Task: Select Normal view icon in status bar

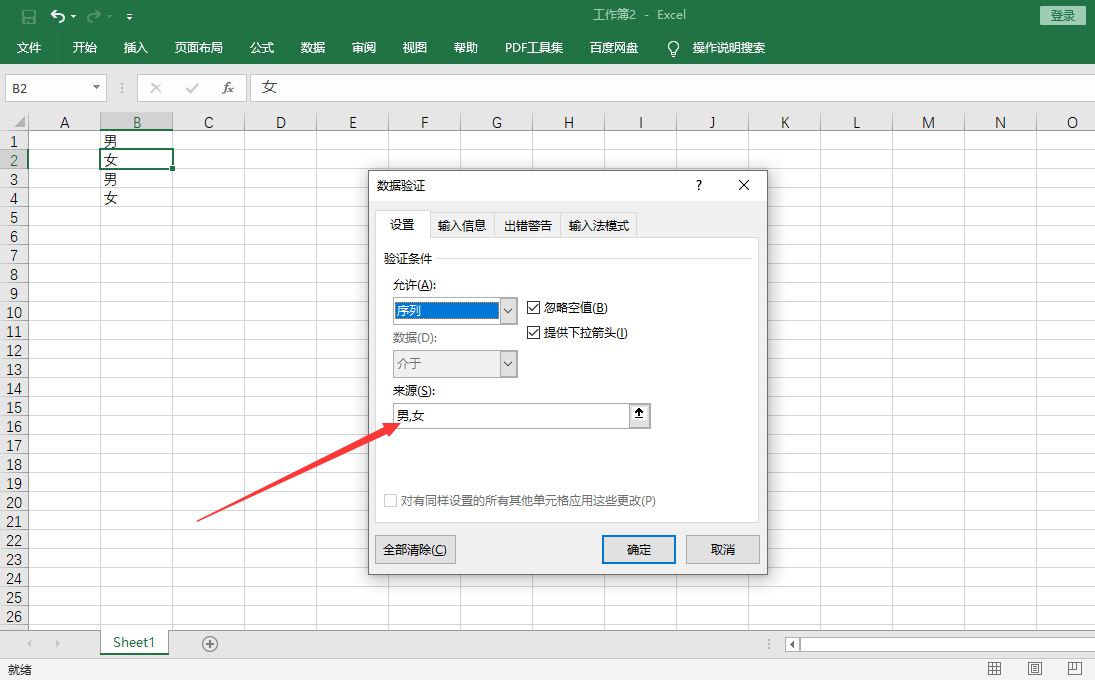Action: pyautogui.click(x=995, y=668)
